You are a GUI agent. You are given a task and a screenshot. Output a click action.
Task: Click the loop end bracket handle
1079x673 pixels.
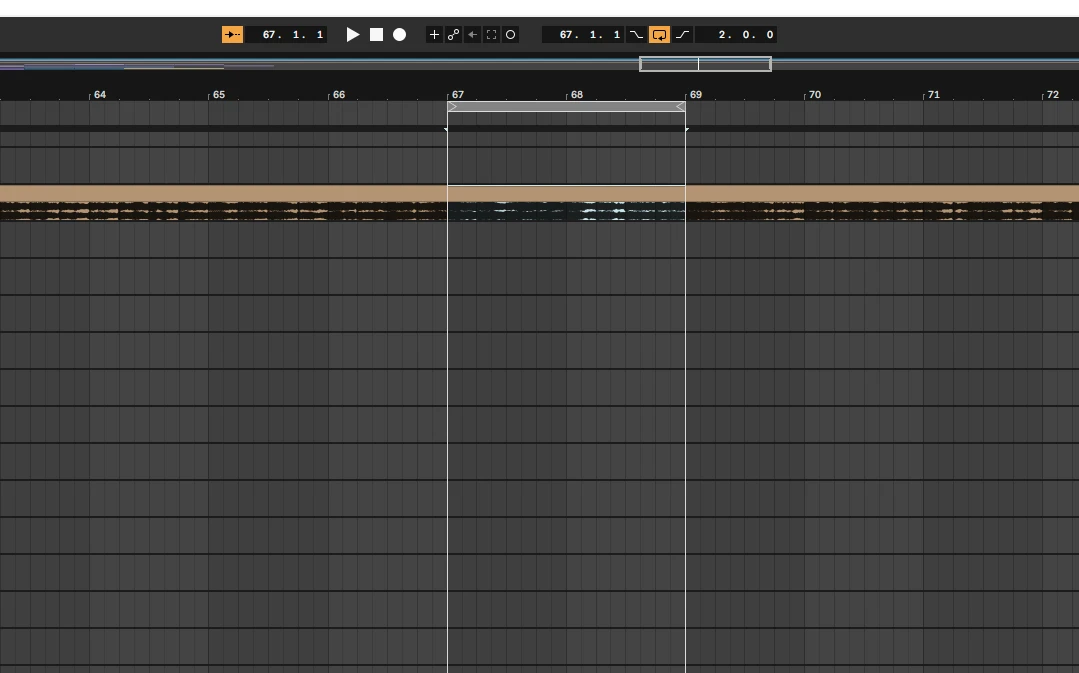680,107
